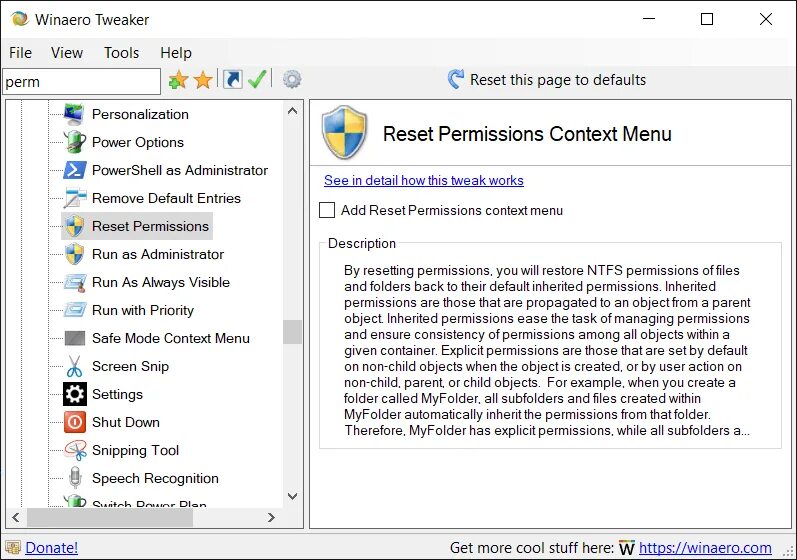Click the Power Options battery icon

click(74, 142)
